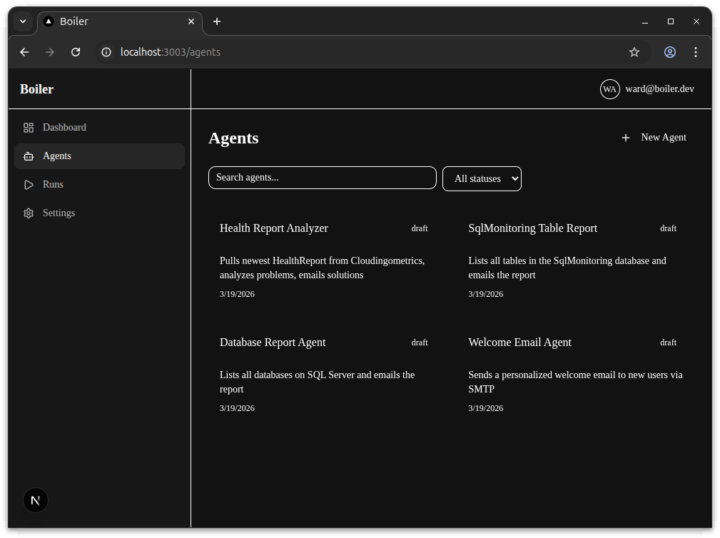Open the Health Report Analyzer agent card
This screenshot has width=720, height=538.
[323, 258]
